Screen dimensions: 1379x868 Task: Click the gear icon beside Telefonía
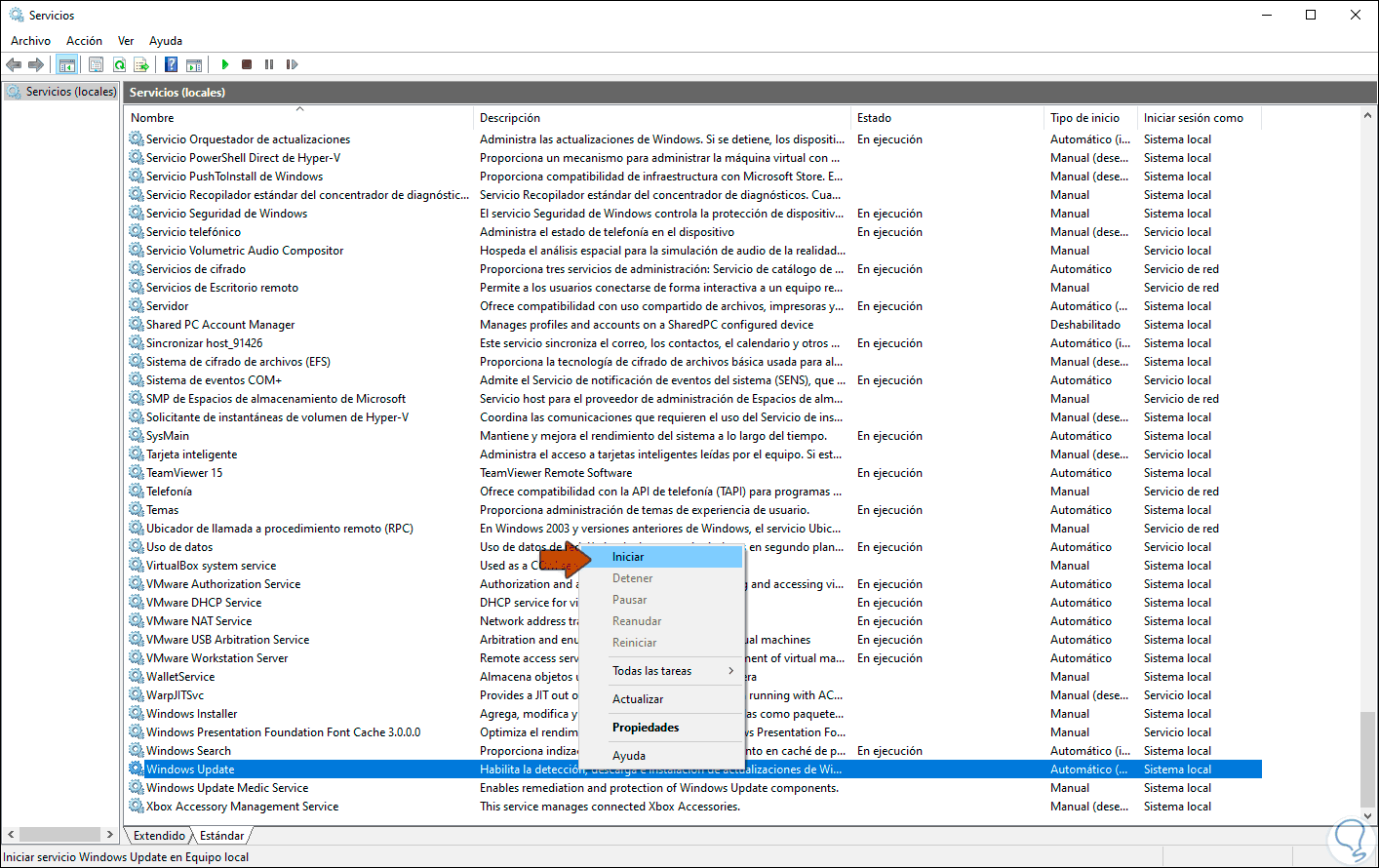point(137,492)
